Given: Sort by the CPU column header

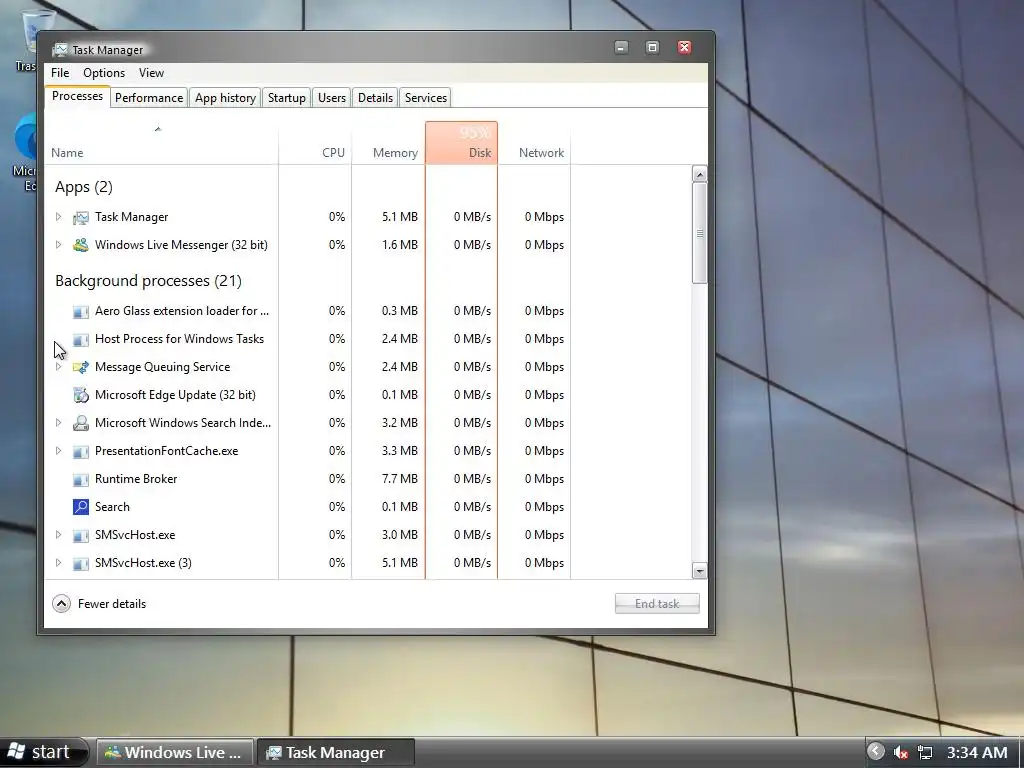Looking at the screenshot, I should point(315,143).
